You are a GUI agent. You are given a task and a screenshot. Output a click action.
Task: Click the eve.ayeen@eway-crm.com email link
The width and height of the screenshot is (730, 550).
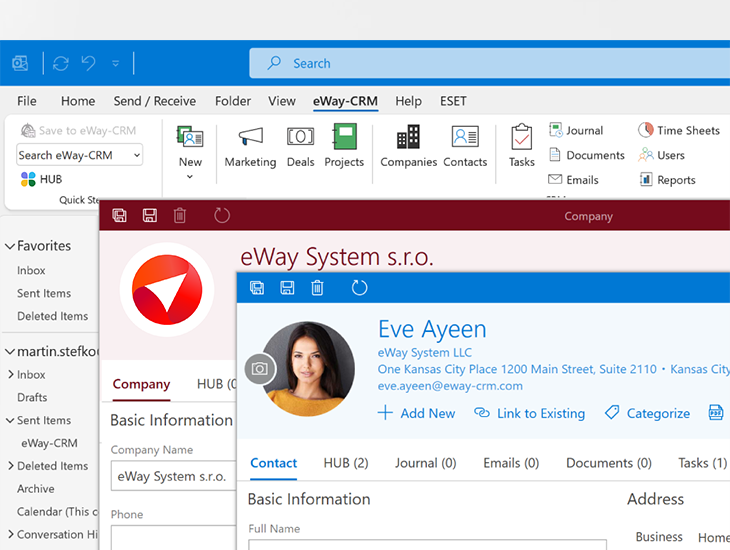click(450, 386)
